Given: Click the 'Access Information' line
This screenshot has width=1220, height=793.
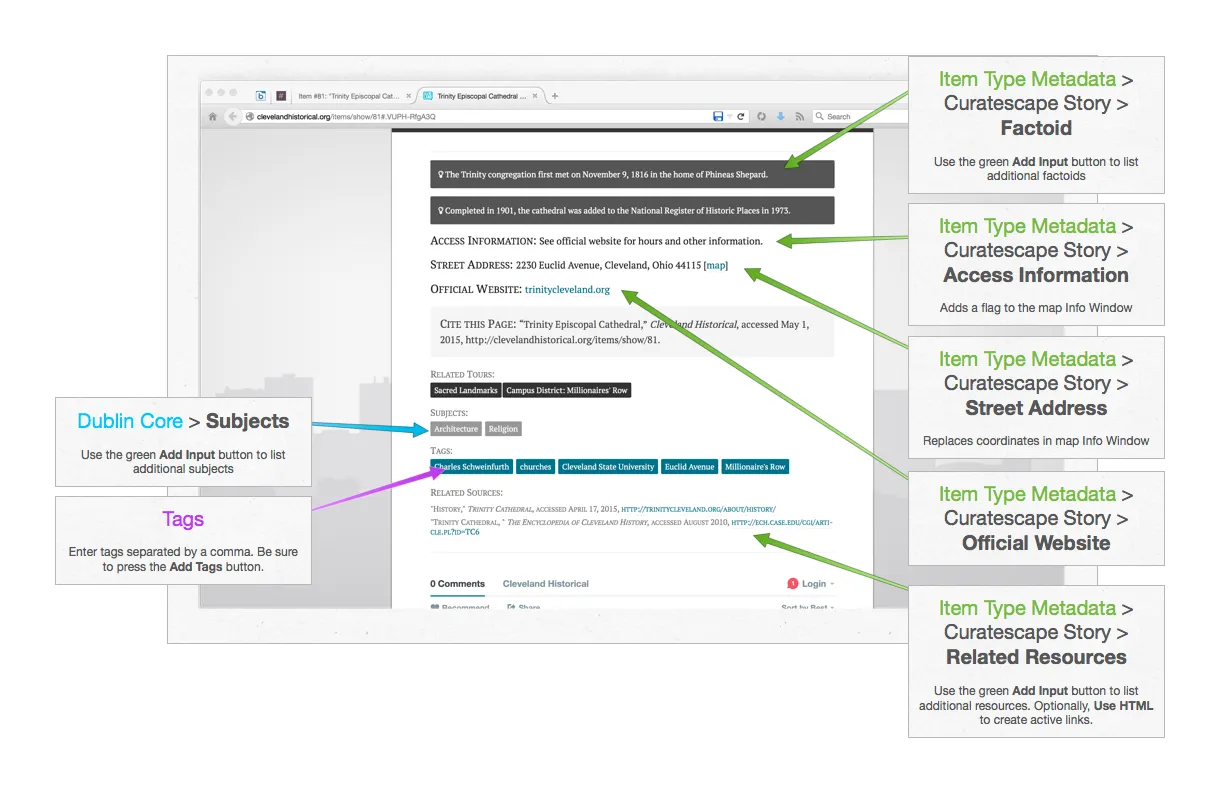Looking at the screenshot, I should point(596,241).
